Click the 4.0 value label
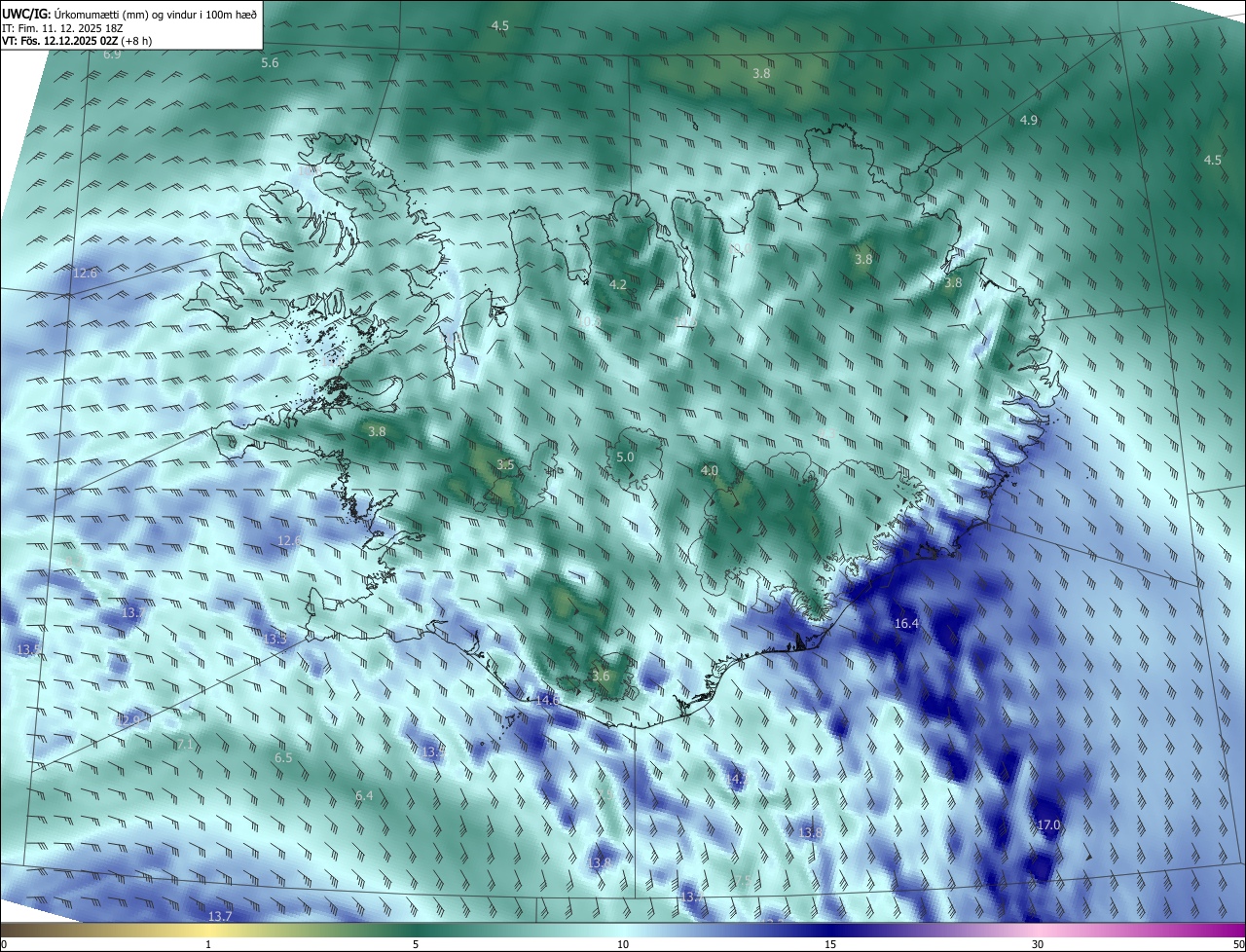 [x=709, y=470]
